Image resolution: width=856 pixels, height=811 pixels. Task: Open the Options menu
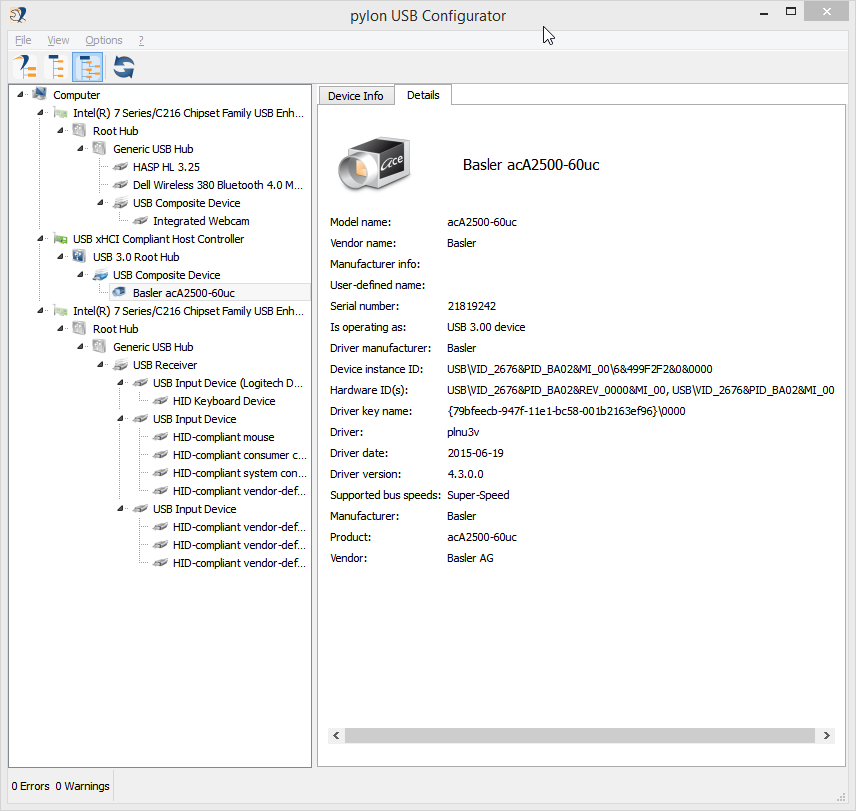[104, 40]
